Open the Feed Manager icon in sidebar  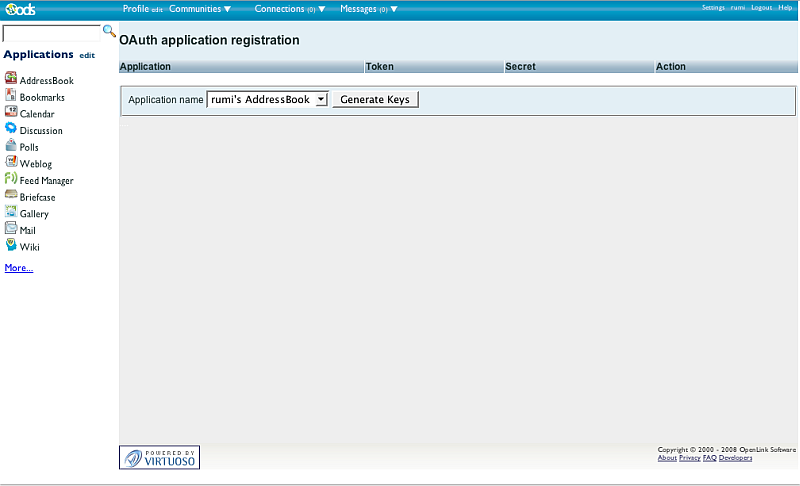point(11,178)
